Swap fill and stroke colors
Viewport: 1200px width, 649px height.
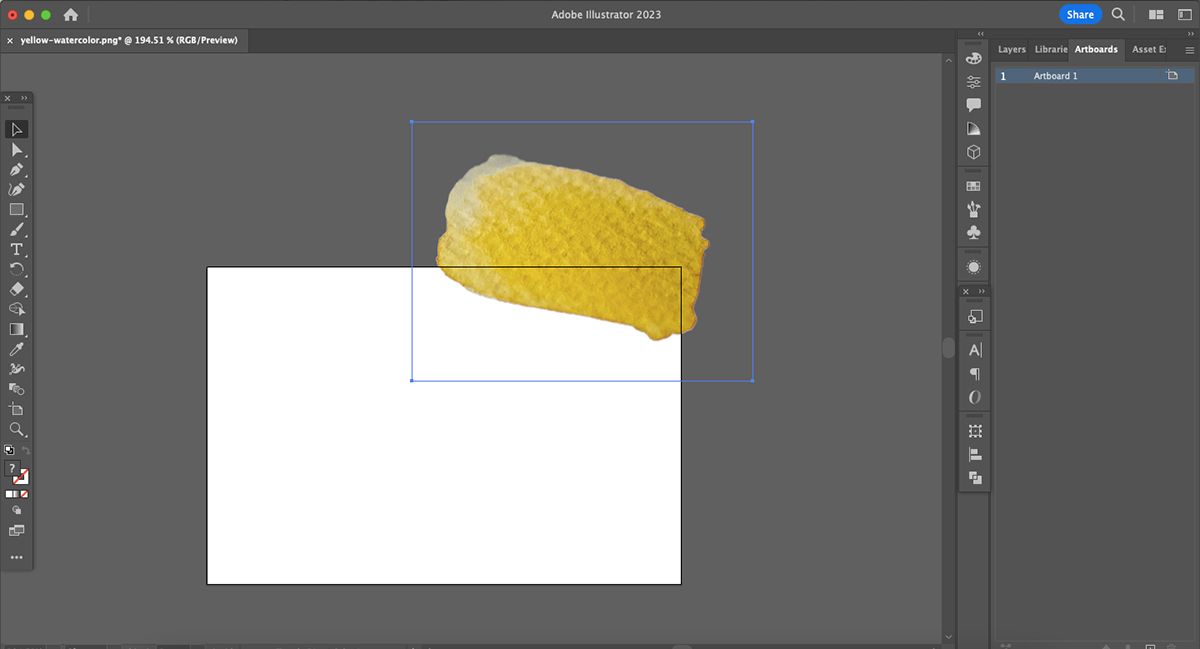26,451
